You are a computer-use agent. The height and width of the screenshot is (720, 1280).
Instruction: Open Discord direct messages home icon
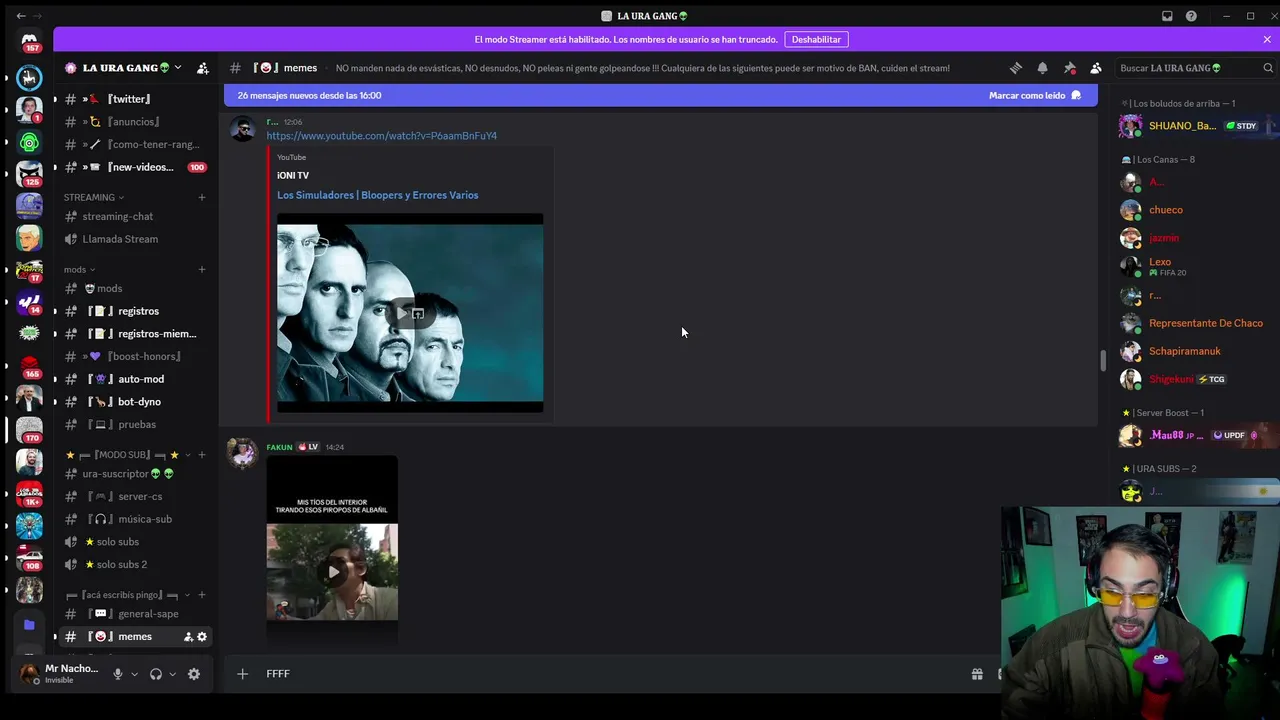(29, 41)
